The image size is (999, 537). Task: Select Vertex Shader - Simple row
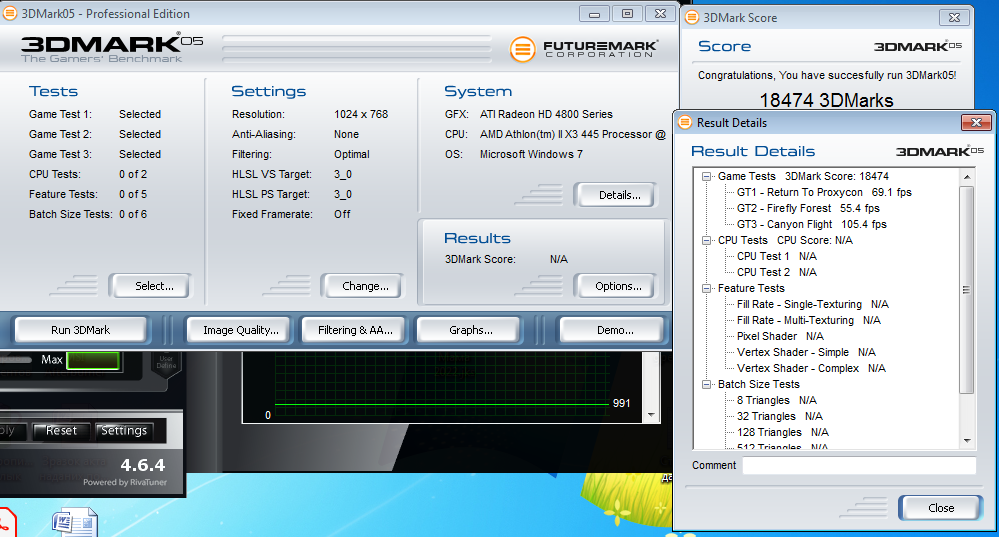tap(806, 352)
